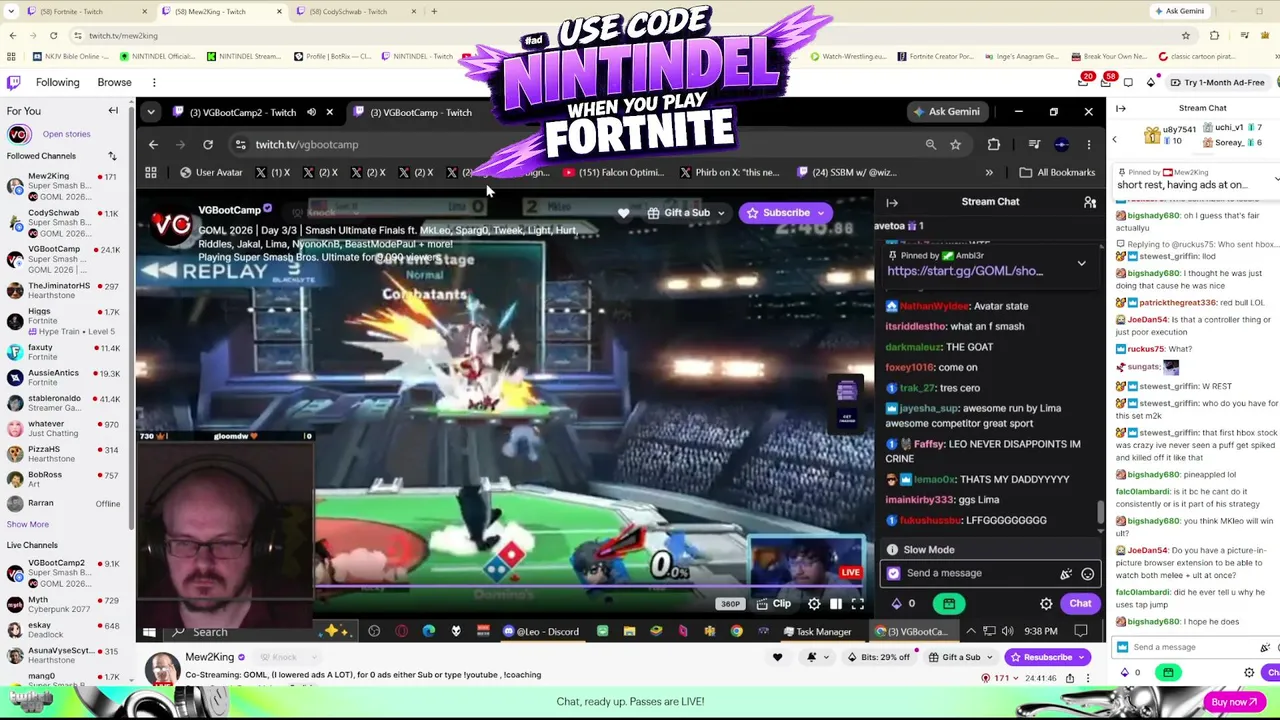1280x720 pixels.
Task: Go back in the inner VGBootCamp browser
Action: [x=153, y=144]
